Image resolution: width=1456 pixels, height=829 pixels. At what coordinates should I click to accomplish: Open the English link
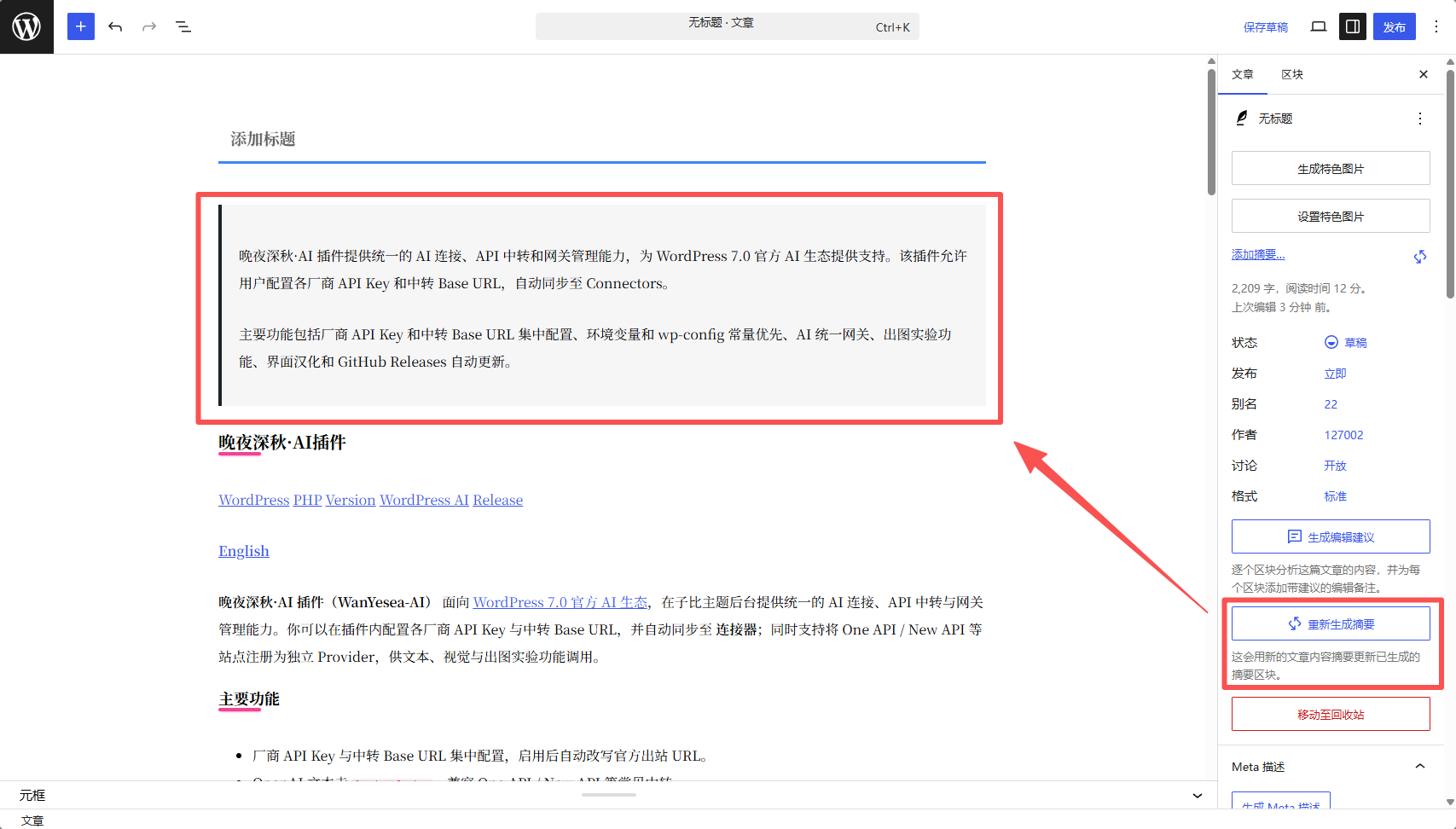point(244,551)
